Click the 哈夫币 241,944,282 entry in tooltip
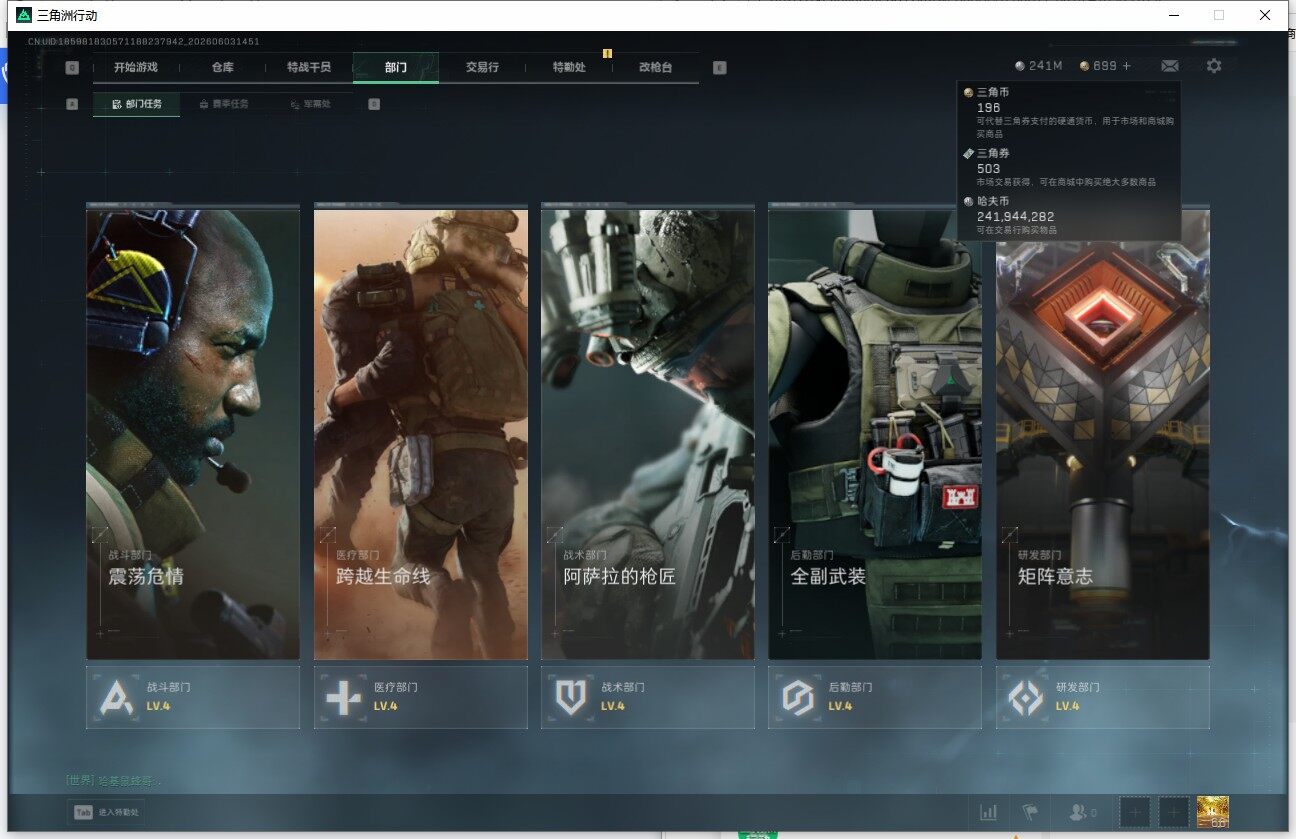This screenshot has height=839, width=1296. click(1068, 215)
